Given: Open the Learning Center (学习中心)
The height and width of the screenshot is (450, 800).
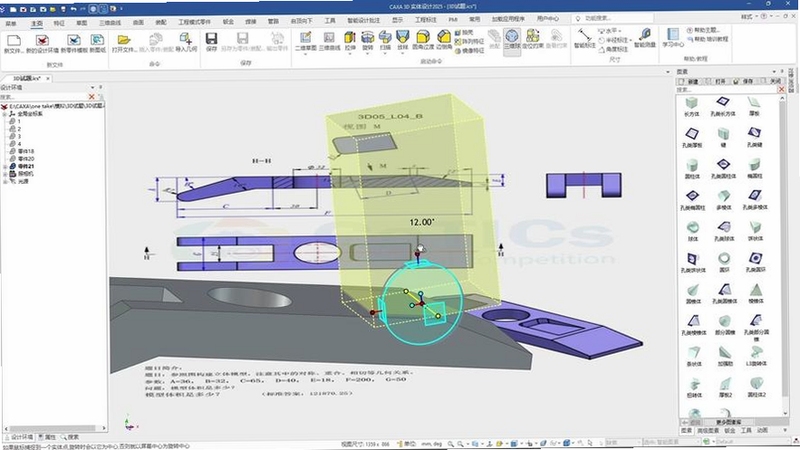Looking at the screenshot, I should (673, 38).
